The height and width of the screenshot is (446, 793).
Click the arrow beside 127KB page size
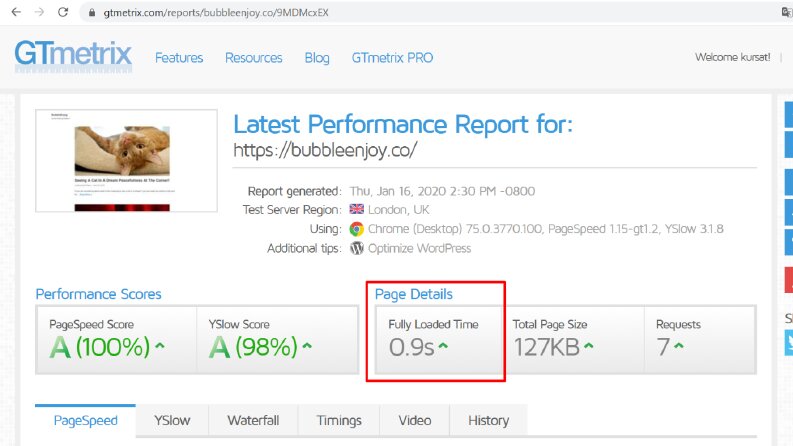point(589,346)
